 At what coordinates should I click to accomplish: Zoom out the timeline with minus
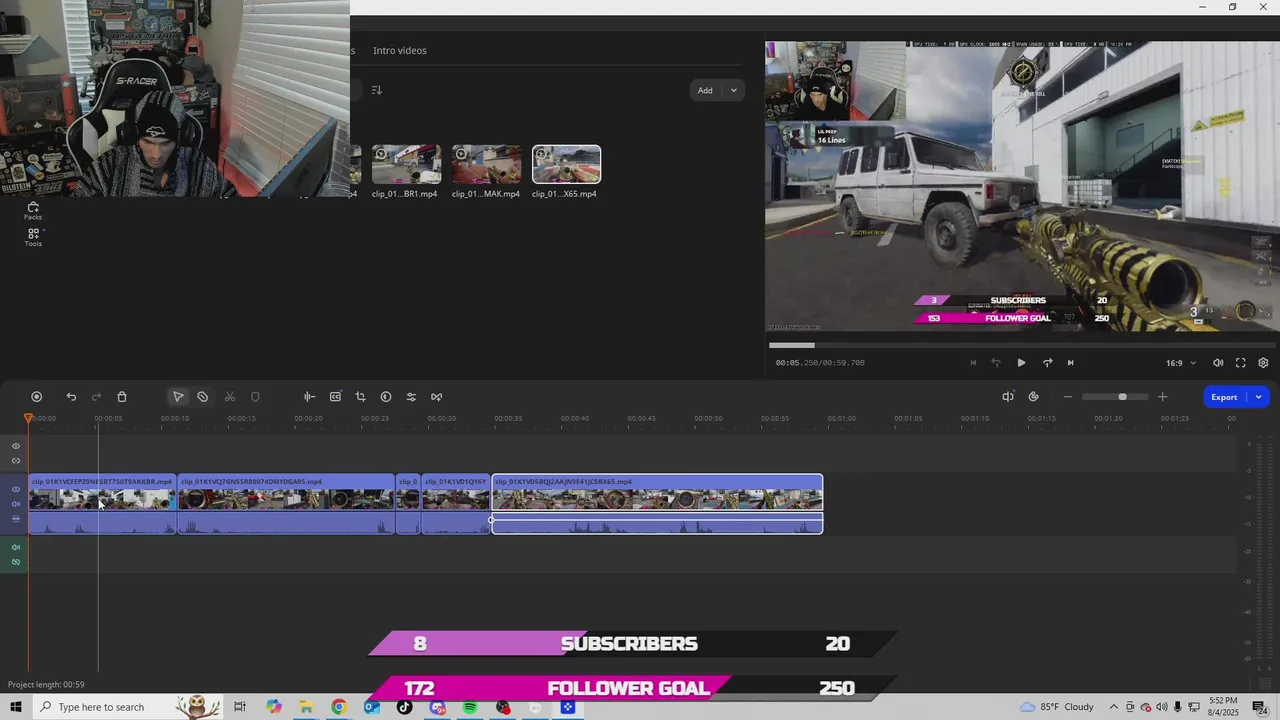click(x=1067, y=397)
